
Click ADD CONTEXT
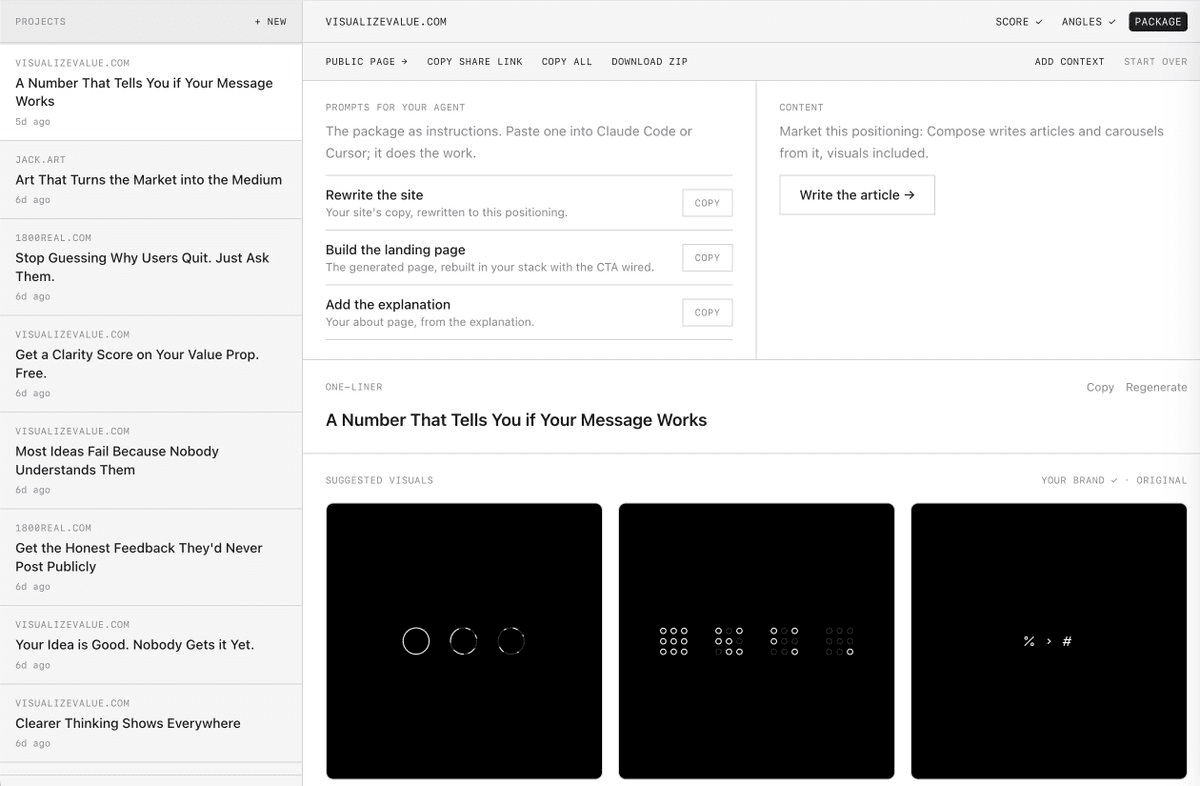(1070, 62)
